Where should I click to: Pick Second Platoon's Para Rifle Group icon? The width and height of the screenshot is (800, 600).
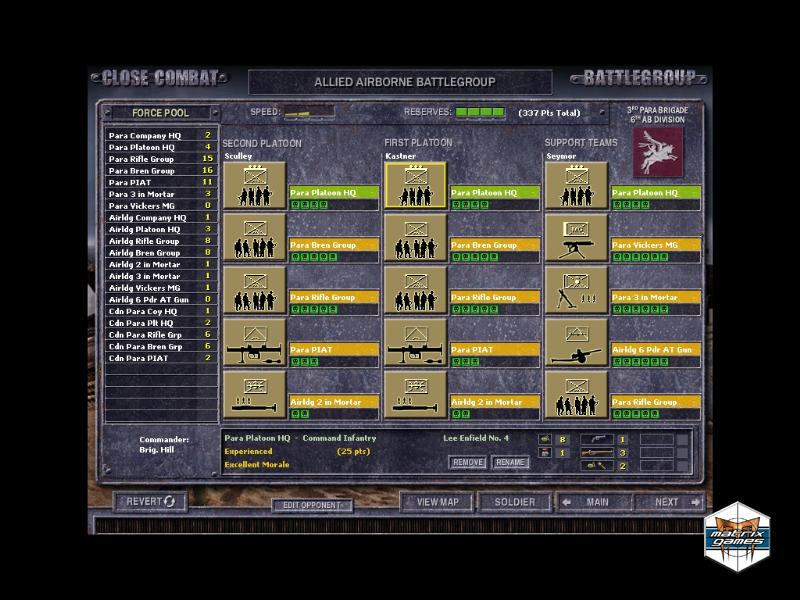[253, 291]
